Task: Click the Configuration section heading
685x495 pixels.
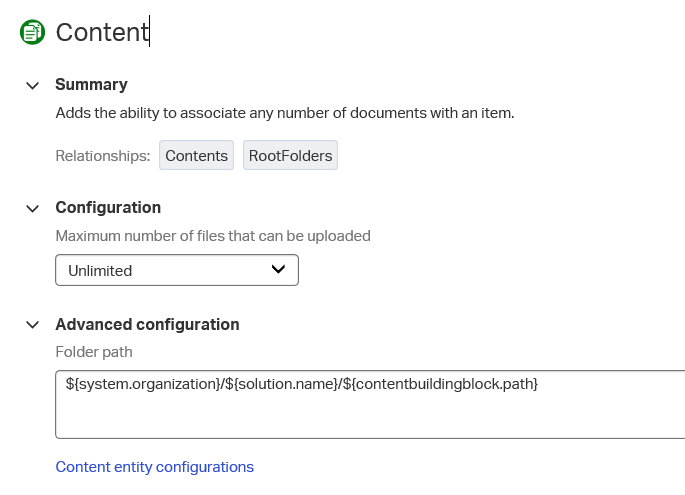Action: point(108,208)
